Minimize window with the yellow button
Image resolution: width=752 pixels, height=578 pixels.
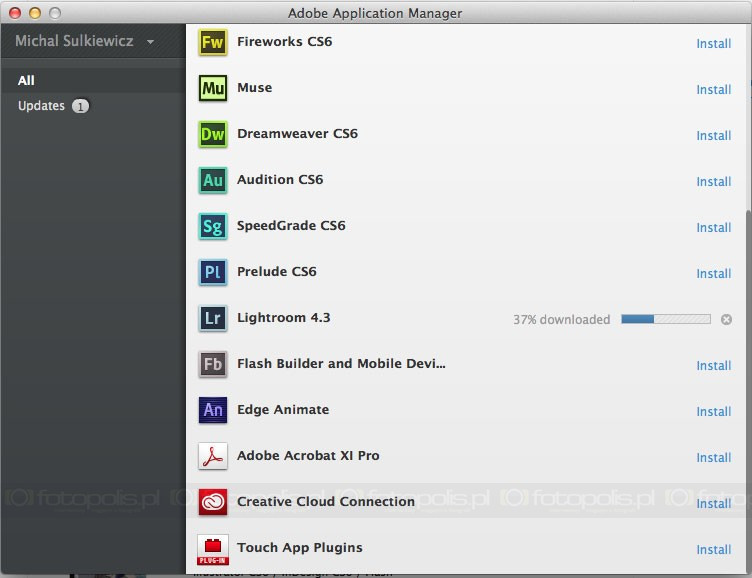[35, 13]
